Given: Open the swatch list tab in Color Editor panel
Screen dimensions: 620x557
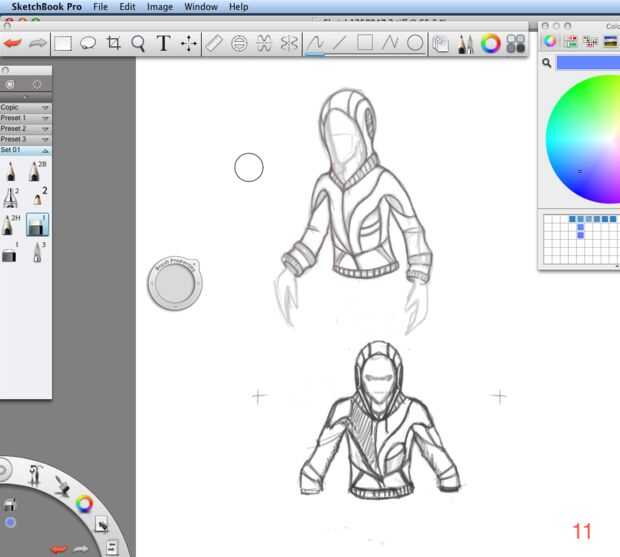Looking at the screenshot, I should (590, 41).
